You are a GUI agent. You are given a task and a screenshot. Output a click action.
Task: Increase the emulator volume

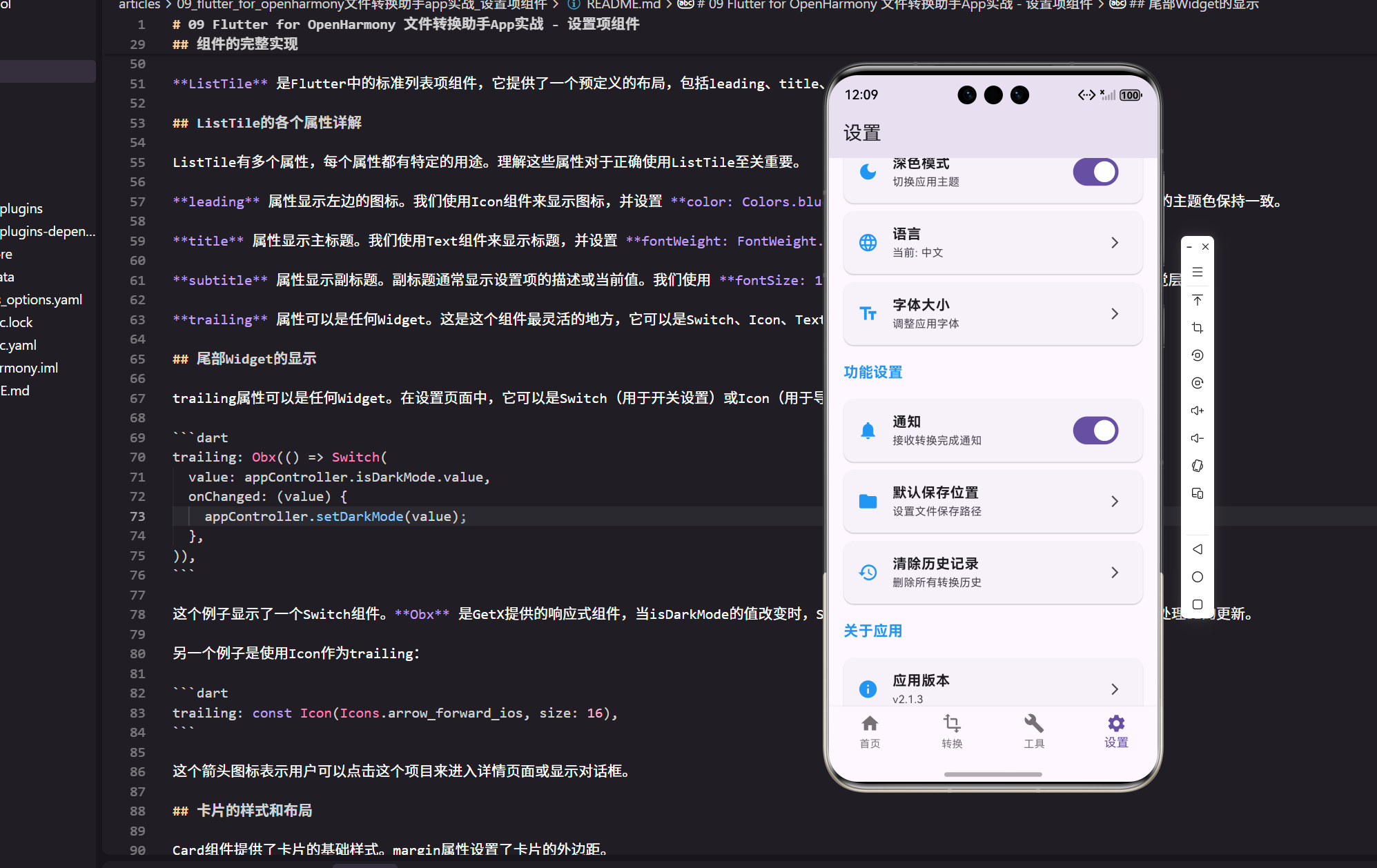pos(1197,410)
